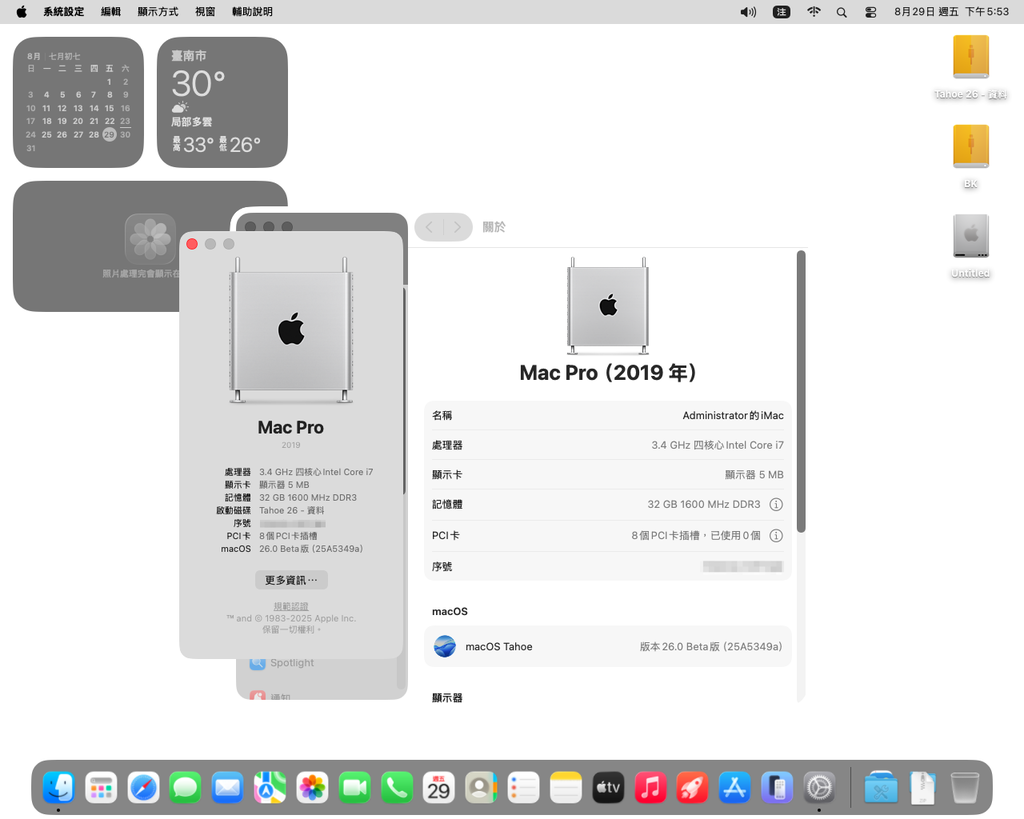
Task: Open Launchpad apps in the Dock
Action: 101,787
